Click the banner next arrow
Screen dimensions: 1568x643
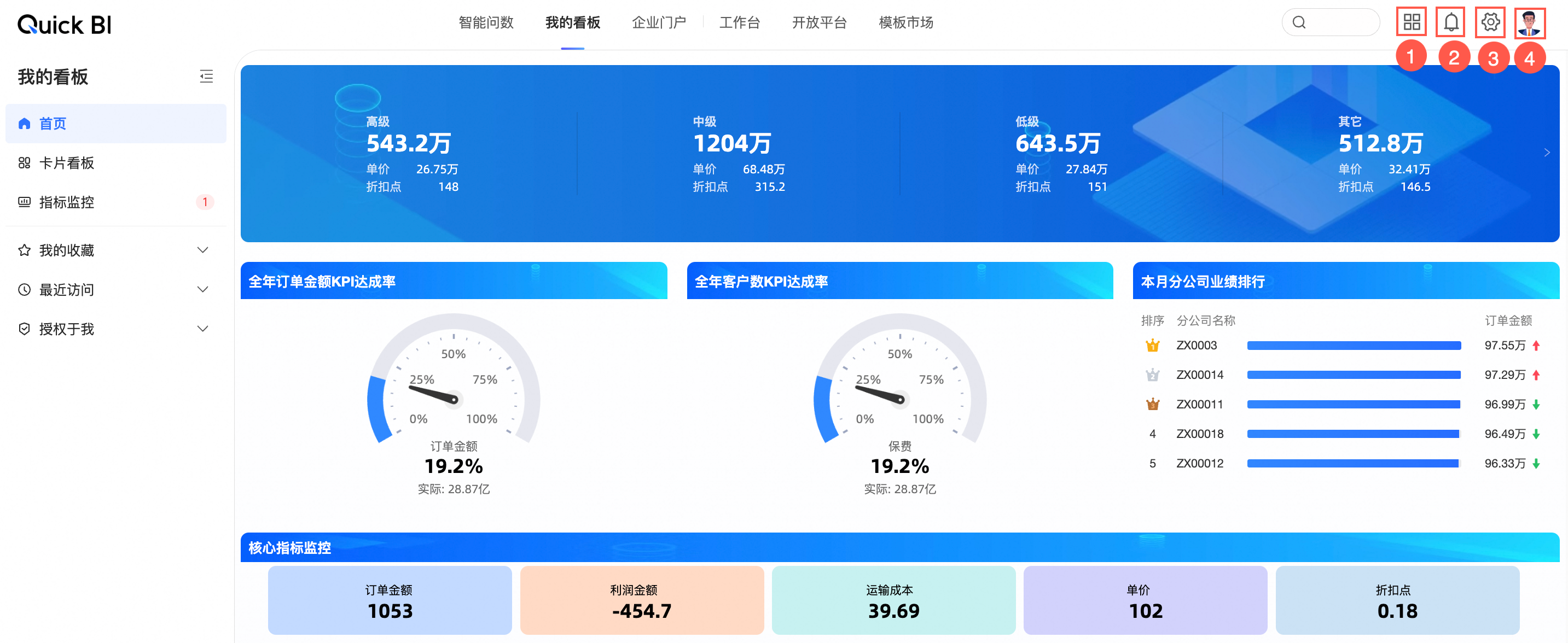pos(1547,153)
